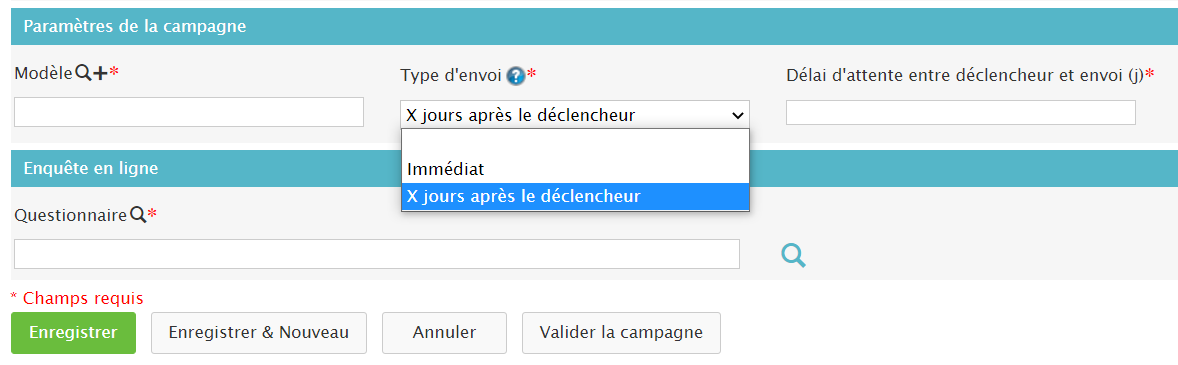Click the search magnifier next to Modèle

[x=83, y=73]
